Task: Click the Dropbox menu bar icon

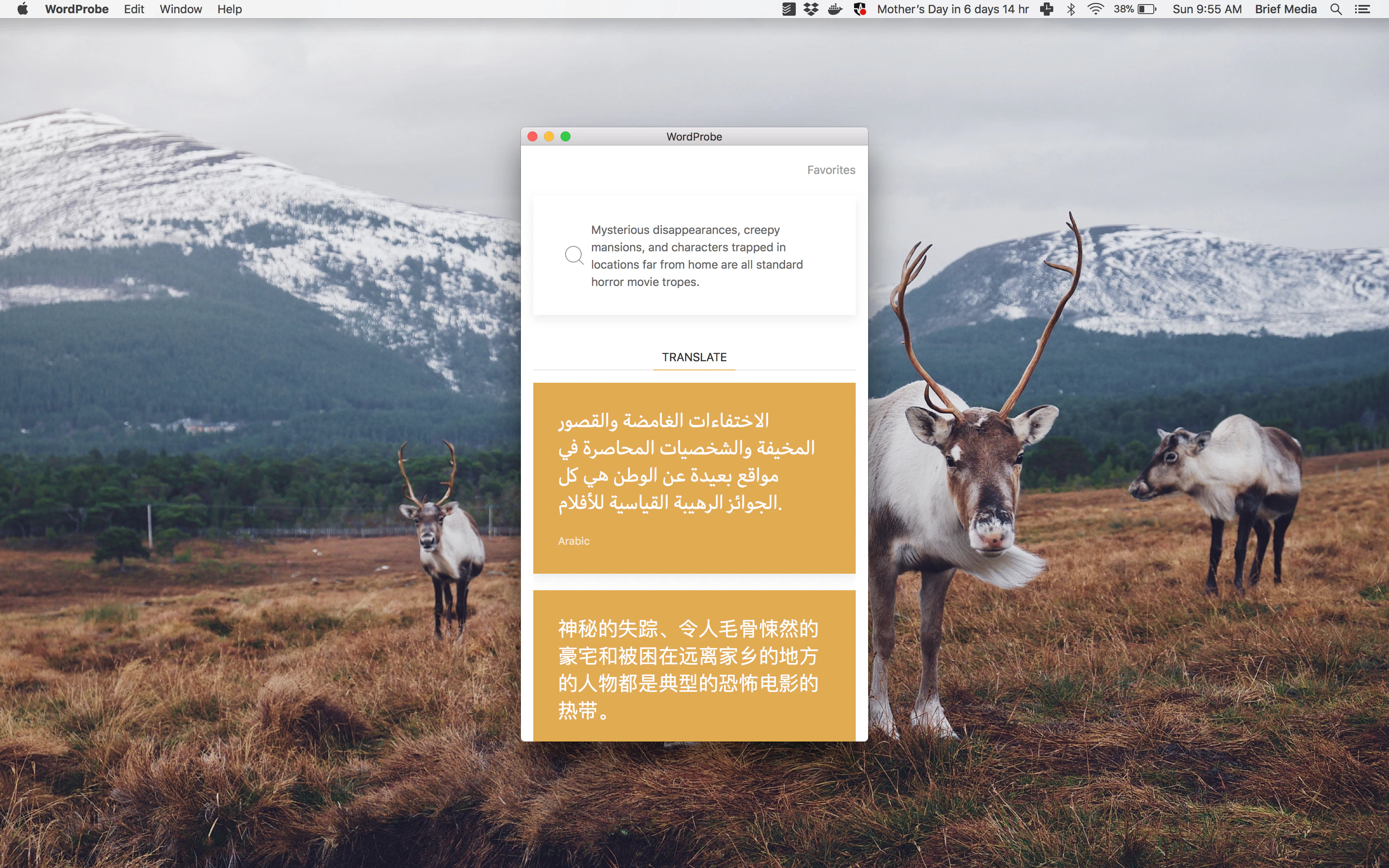Action: coord(810,9)
